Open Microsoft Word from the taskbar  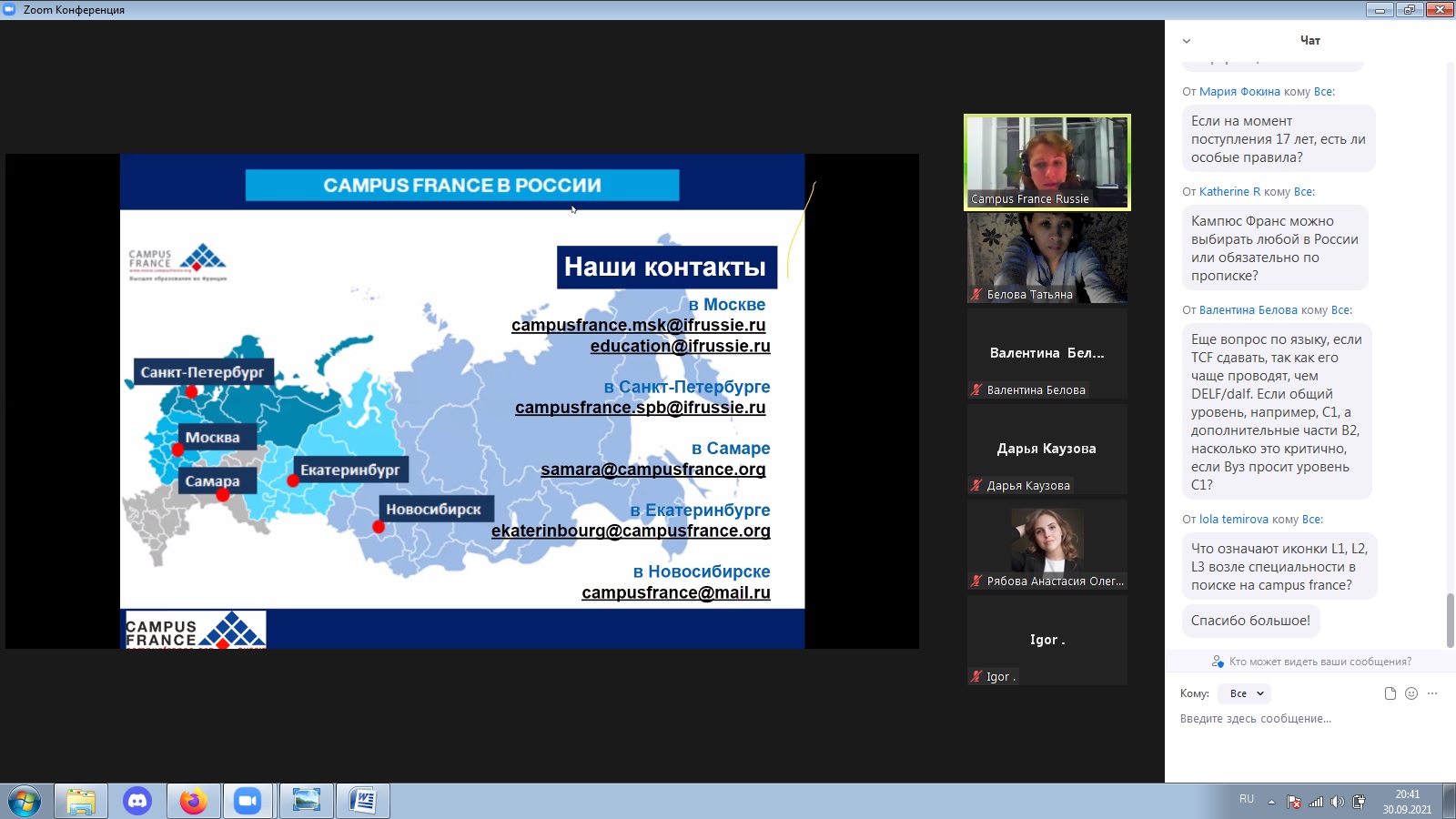pos(362,801)
